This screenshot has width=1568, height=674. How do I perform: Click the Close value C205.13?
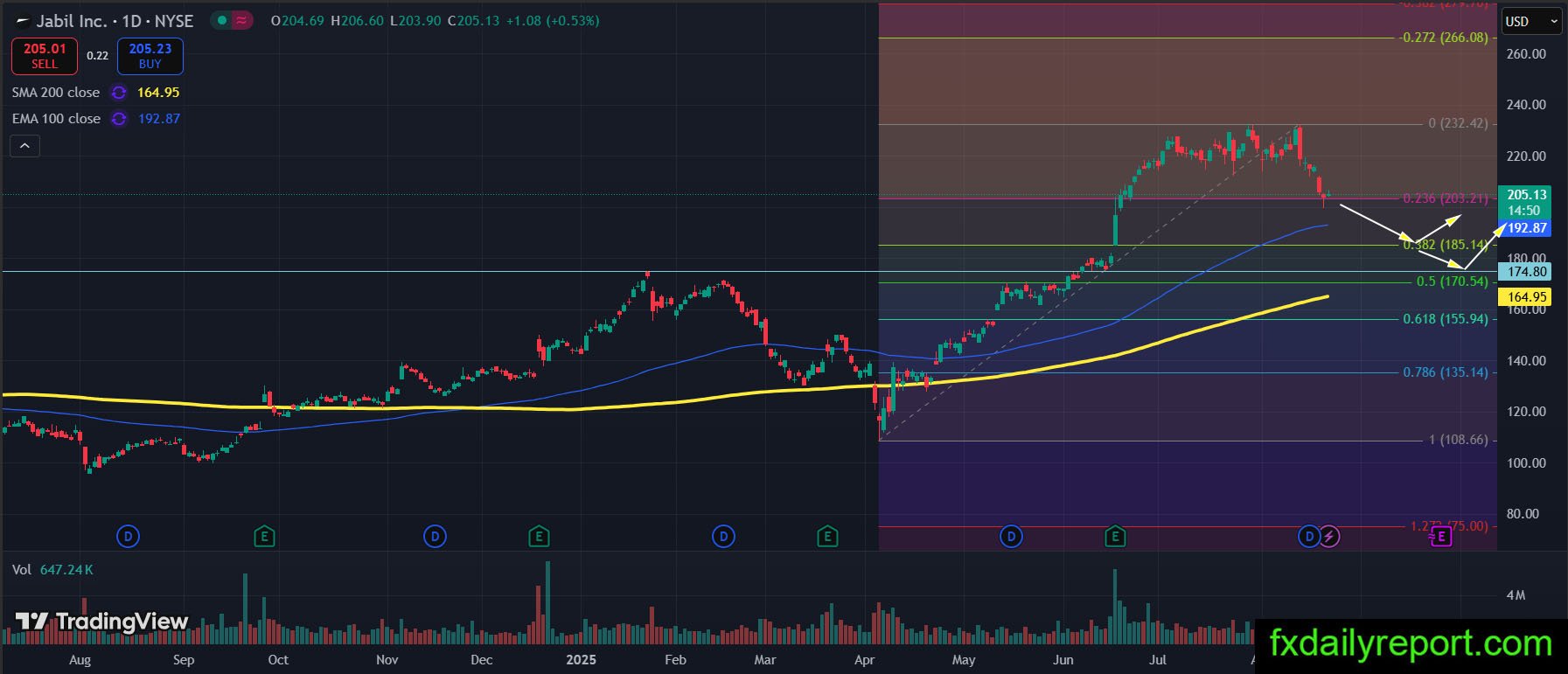[473, 20]
